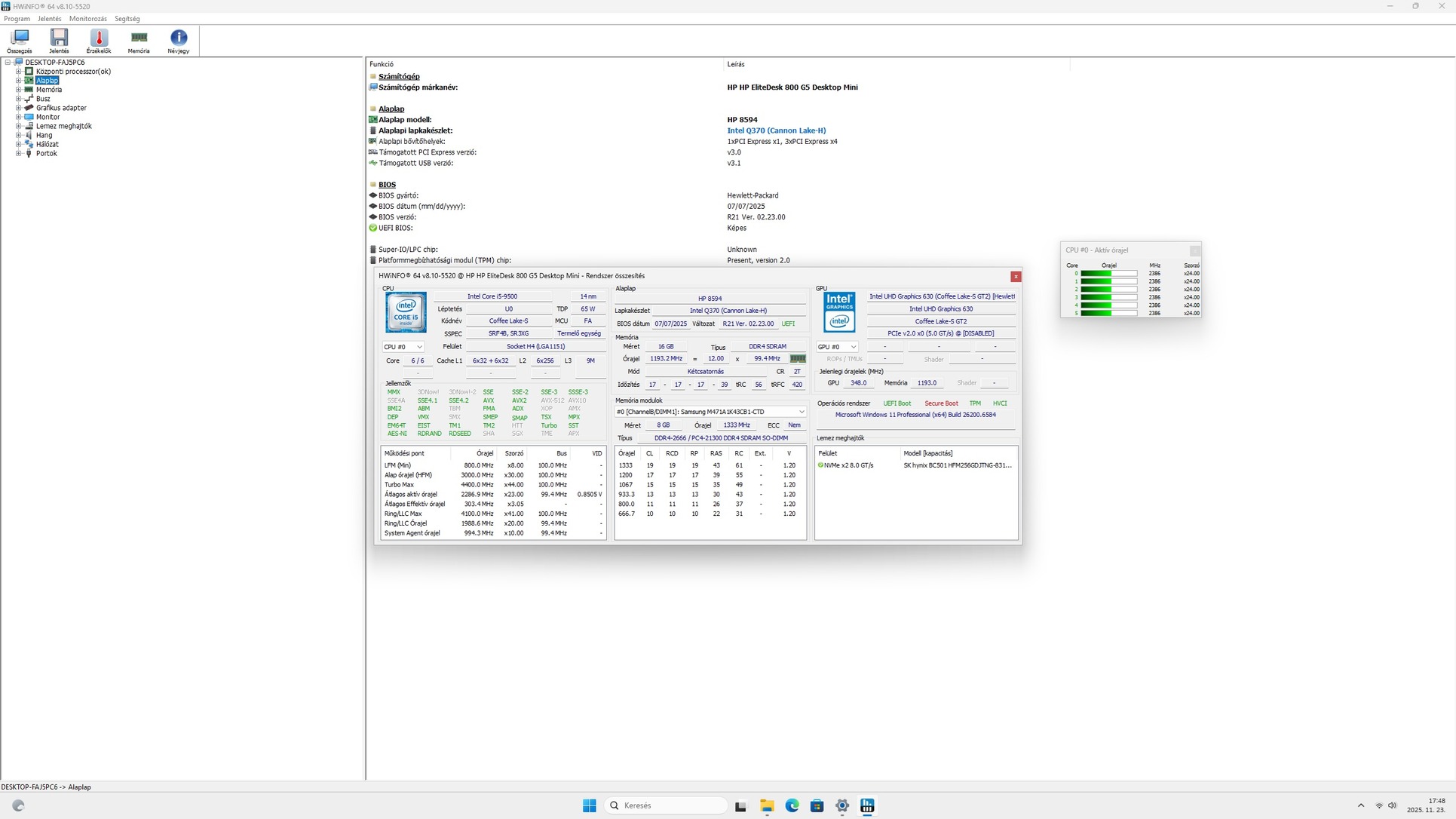Click the Intel Q370 (Cannon Lake-H) link
This screenshot has height=819, width=1456.
(x=776, y=130)
